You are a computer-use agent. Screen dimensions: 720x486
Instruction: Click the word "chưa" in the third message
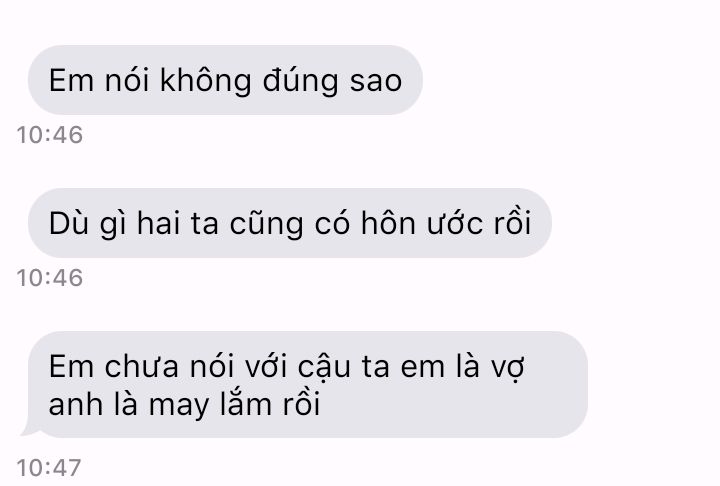point(141,367)
